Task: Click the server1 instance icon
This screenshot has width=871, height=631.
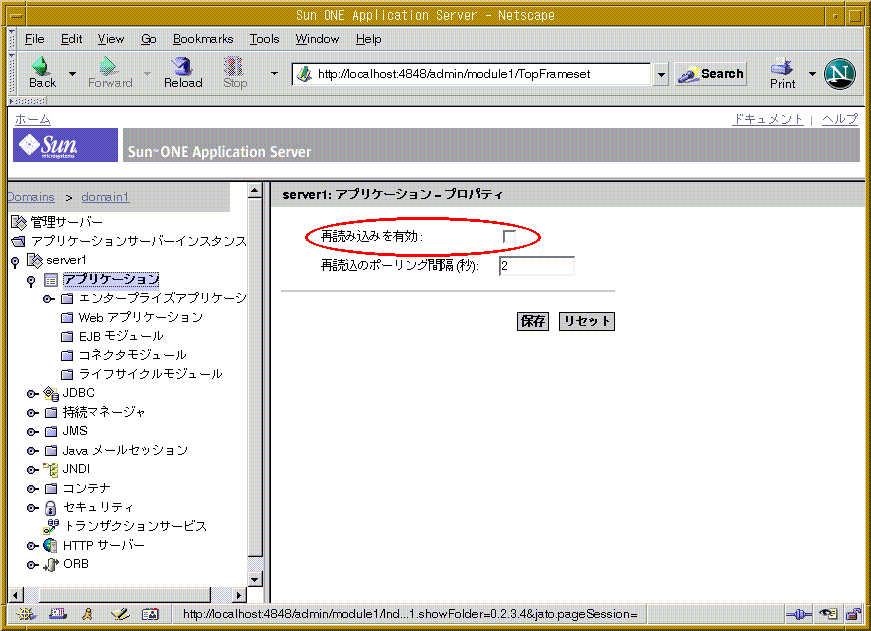Action: pyautogui.click(x=35, y=260)
